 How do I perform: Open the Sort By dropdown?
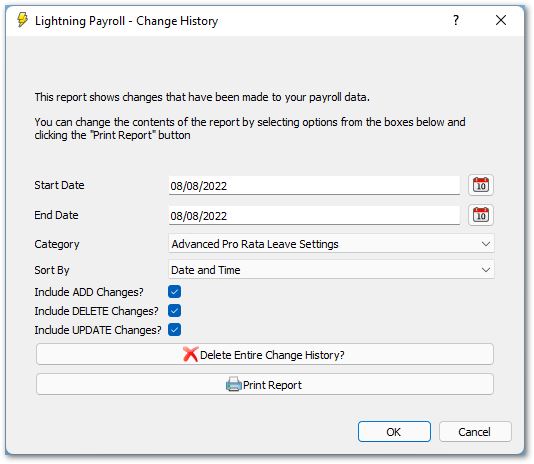[x=331, y=269]
